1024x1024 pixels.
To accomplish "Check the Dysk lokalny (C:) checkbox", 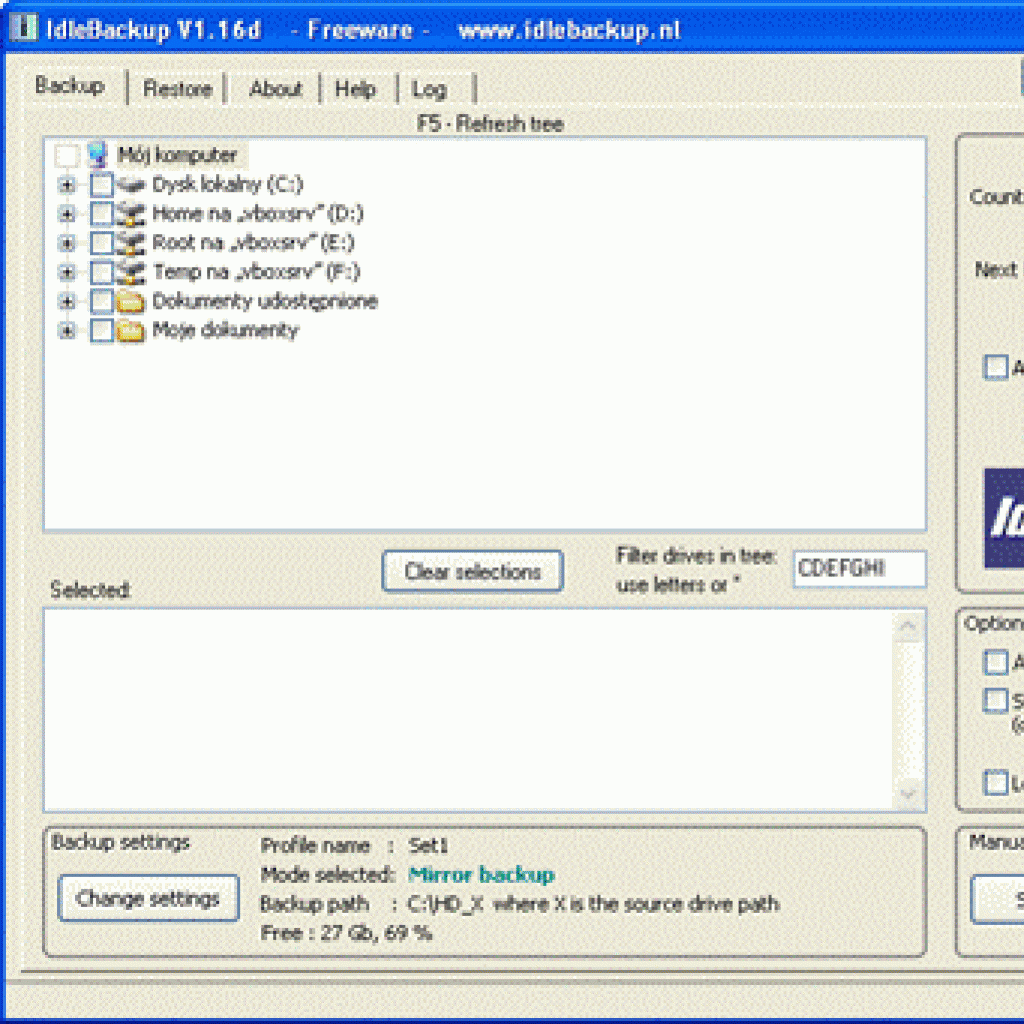I will [101, 185].
